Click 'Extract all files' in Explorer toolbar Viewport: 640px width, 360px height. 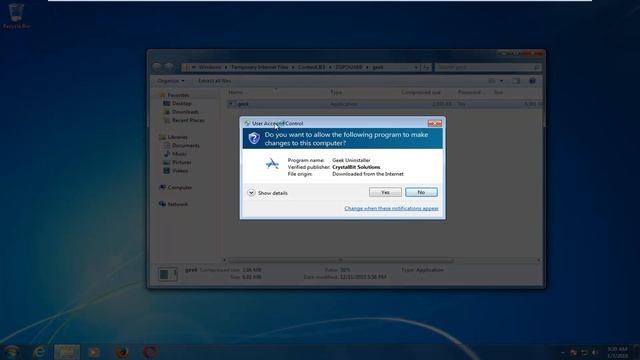pos(215,81)
